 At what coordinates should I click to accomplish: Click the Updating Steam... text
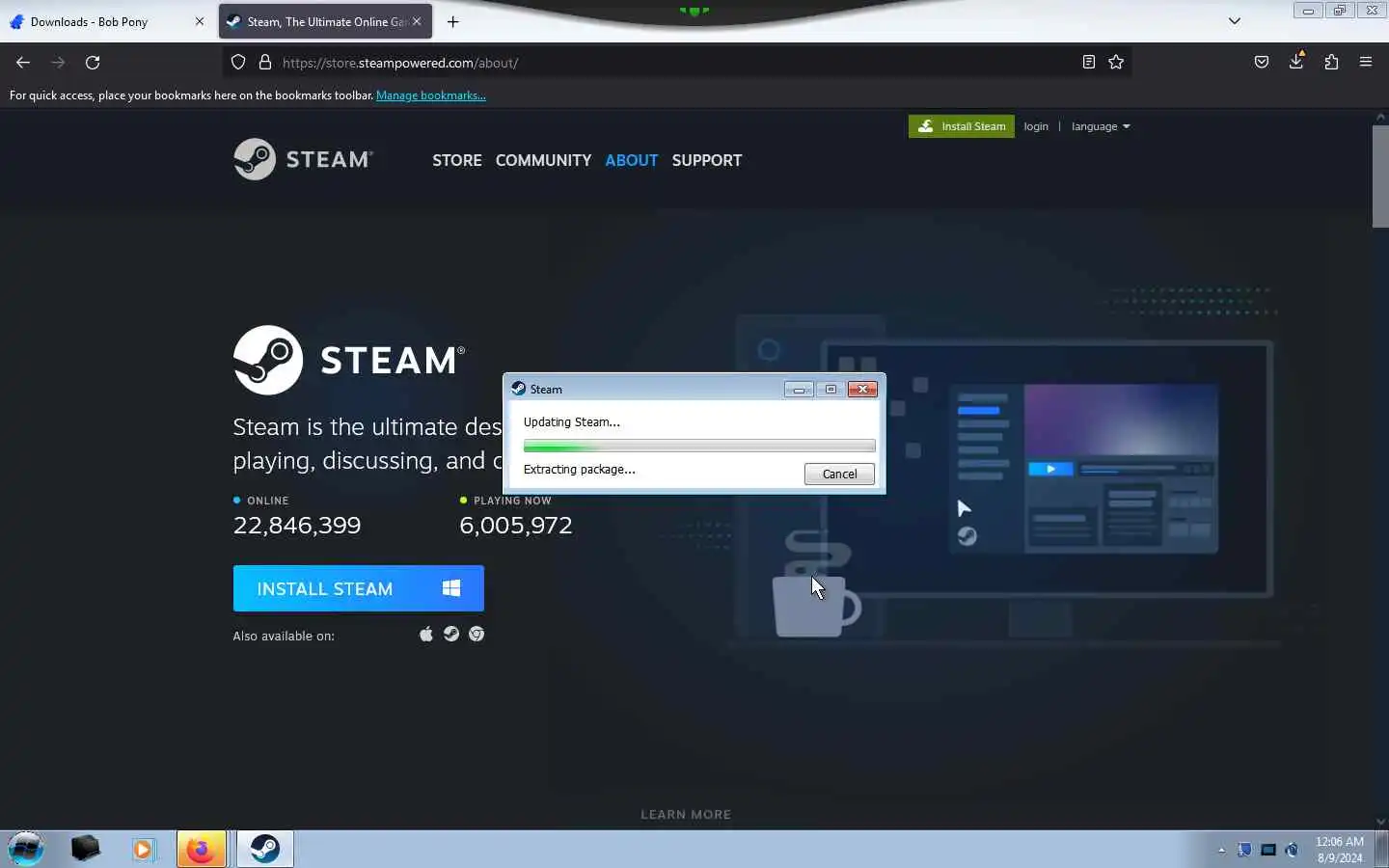pos(571,422)
